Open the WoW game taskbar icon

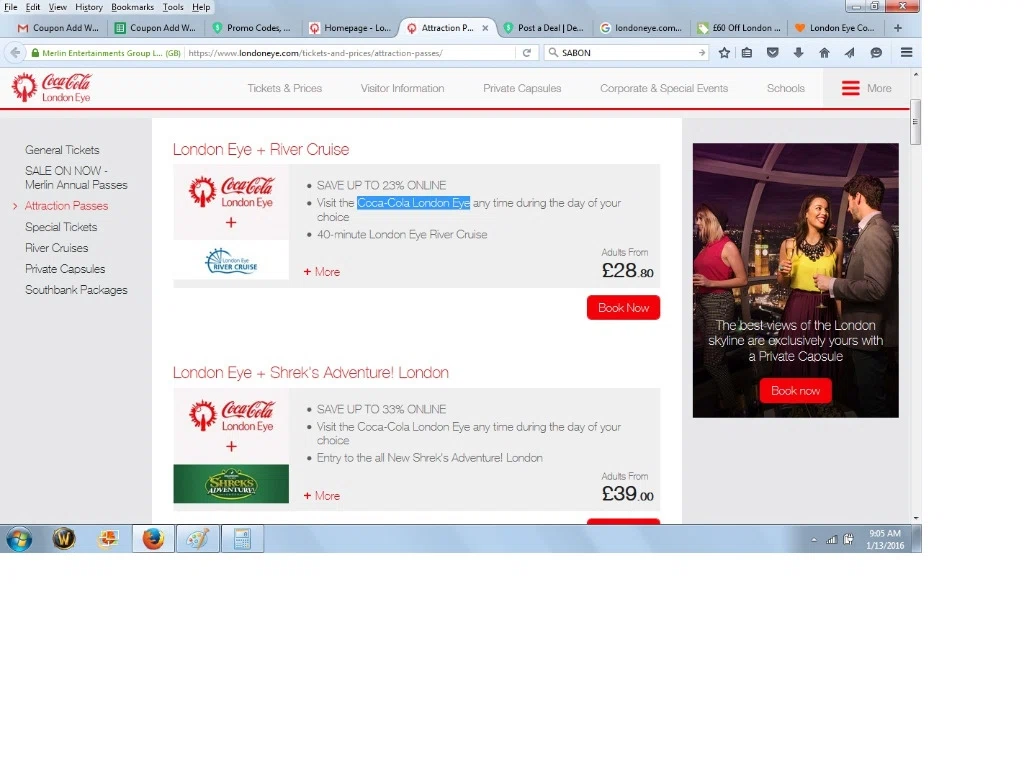[x=64, y=539]
